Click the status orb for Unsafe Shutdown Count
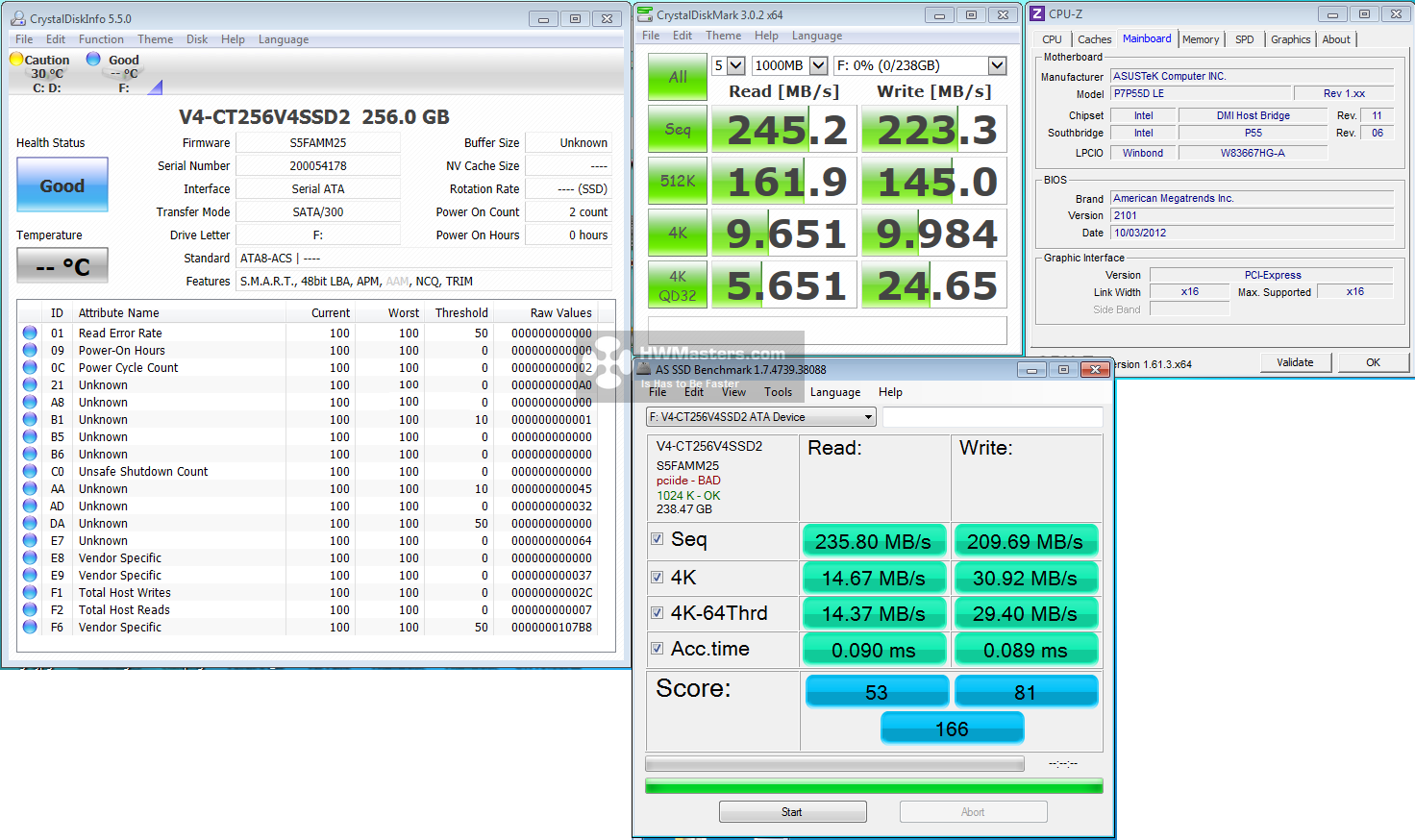 (x=30, y=471)
